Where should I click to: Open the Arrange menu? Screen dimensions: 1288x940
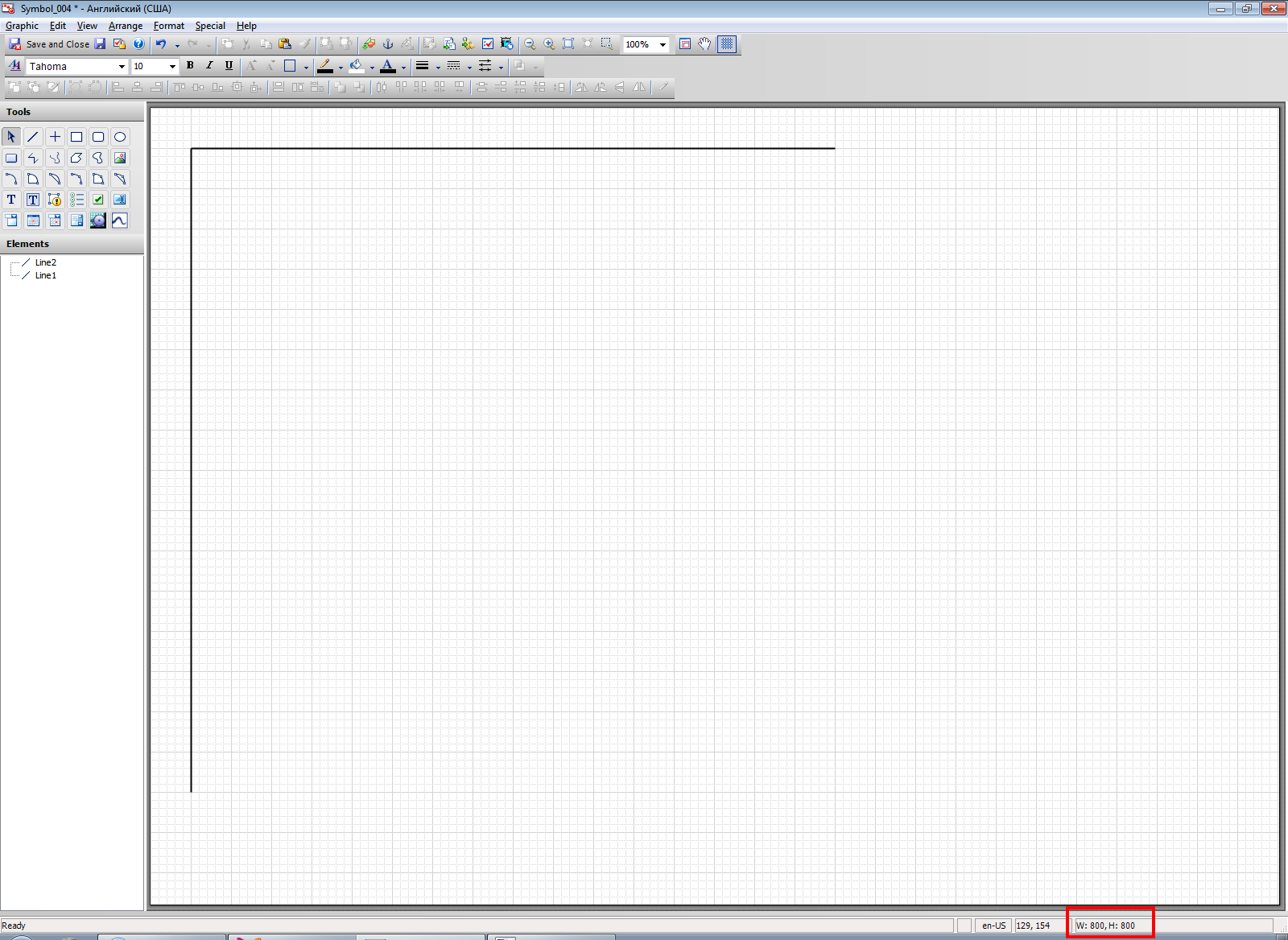(x=126, y=26)
